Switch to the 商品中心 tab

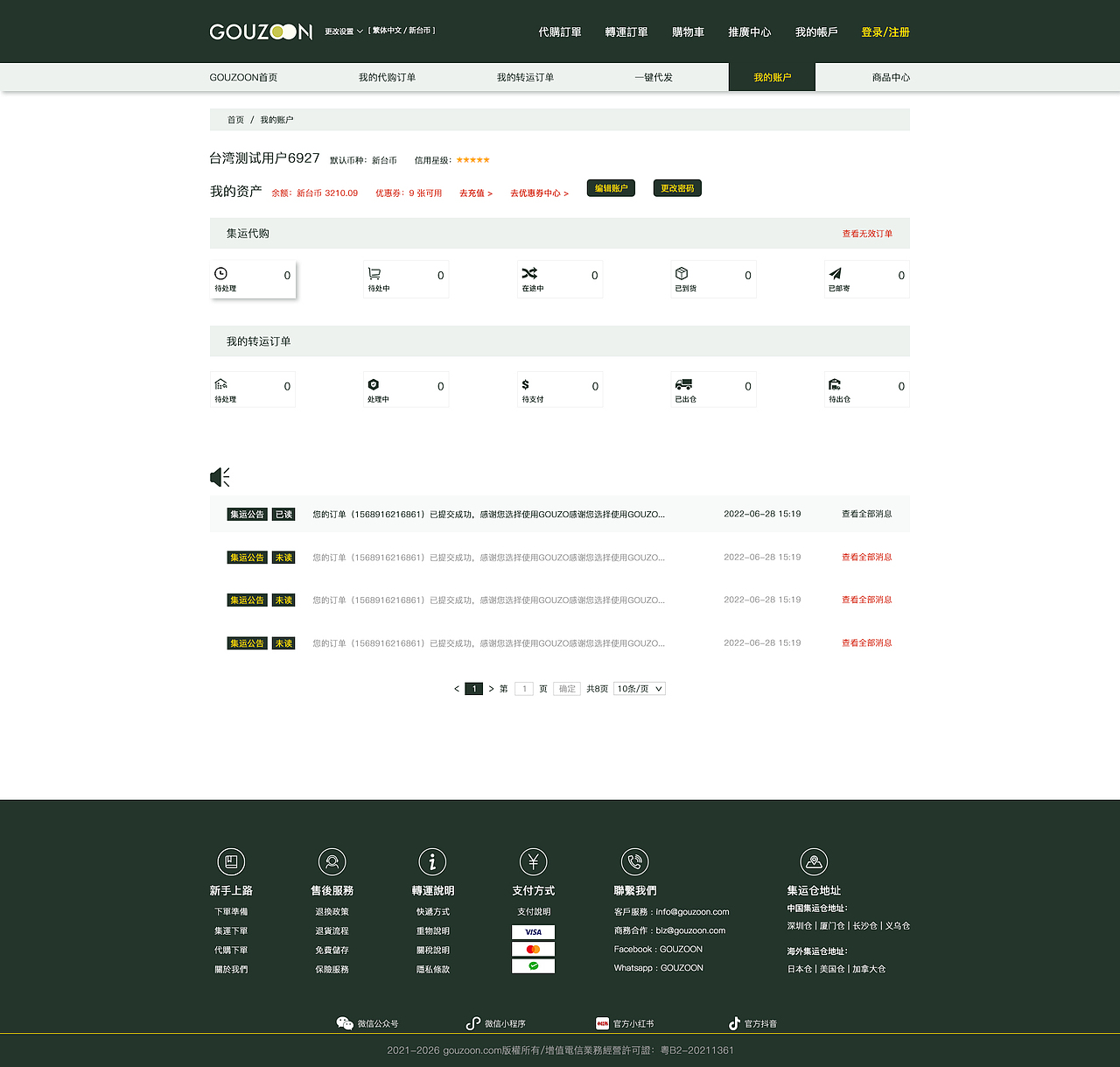(x=891, y=77)
